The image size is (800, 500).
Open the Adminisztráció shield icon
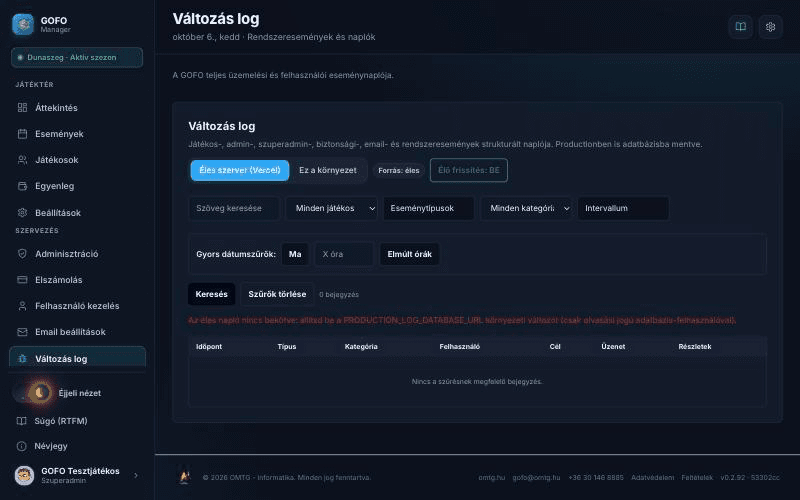click(x=22, y=254)
